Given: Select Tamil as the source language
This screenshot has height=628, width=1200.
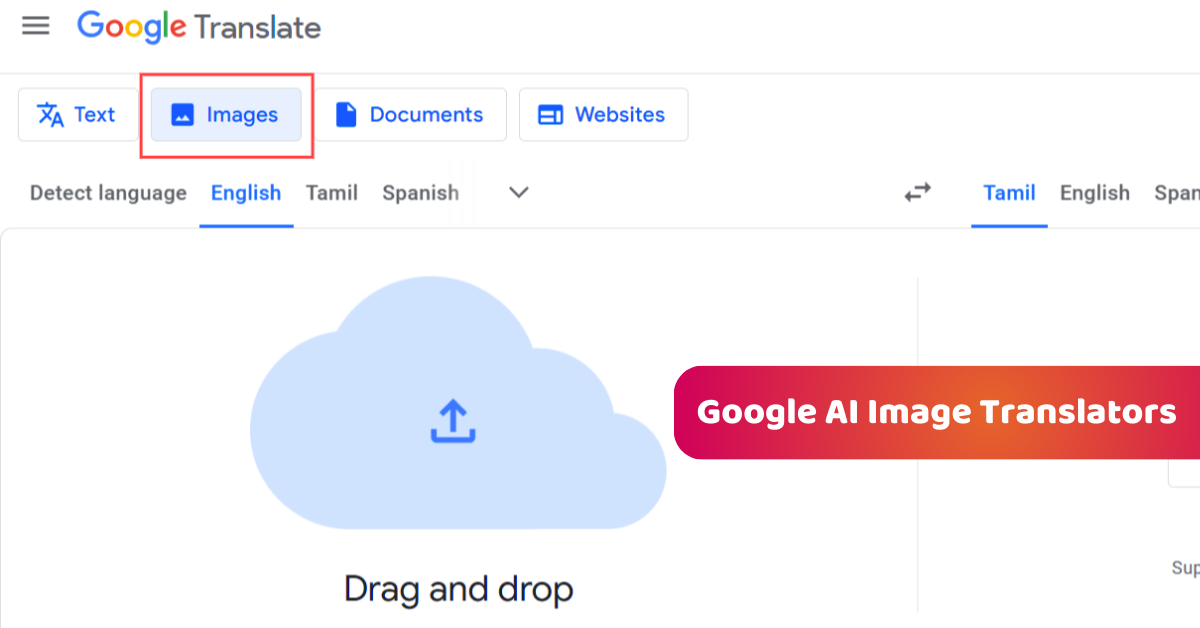Looking at the screenshot, I should pyautogui.click(x=331, y=192).
